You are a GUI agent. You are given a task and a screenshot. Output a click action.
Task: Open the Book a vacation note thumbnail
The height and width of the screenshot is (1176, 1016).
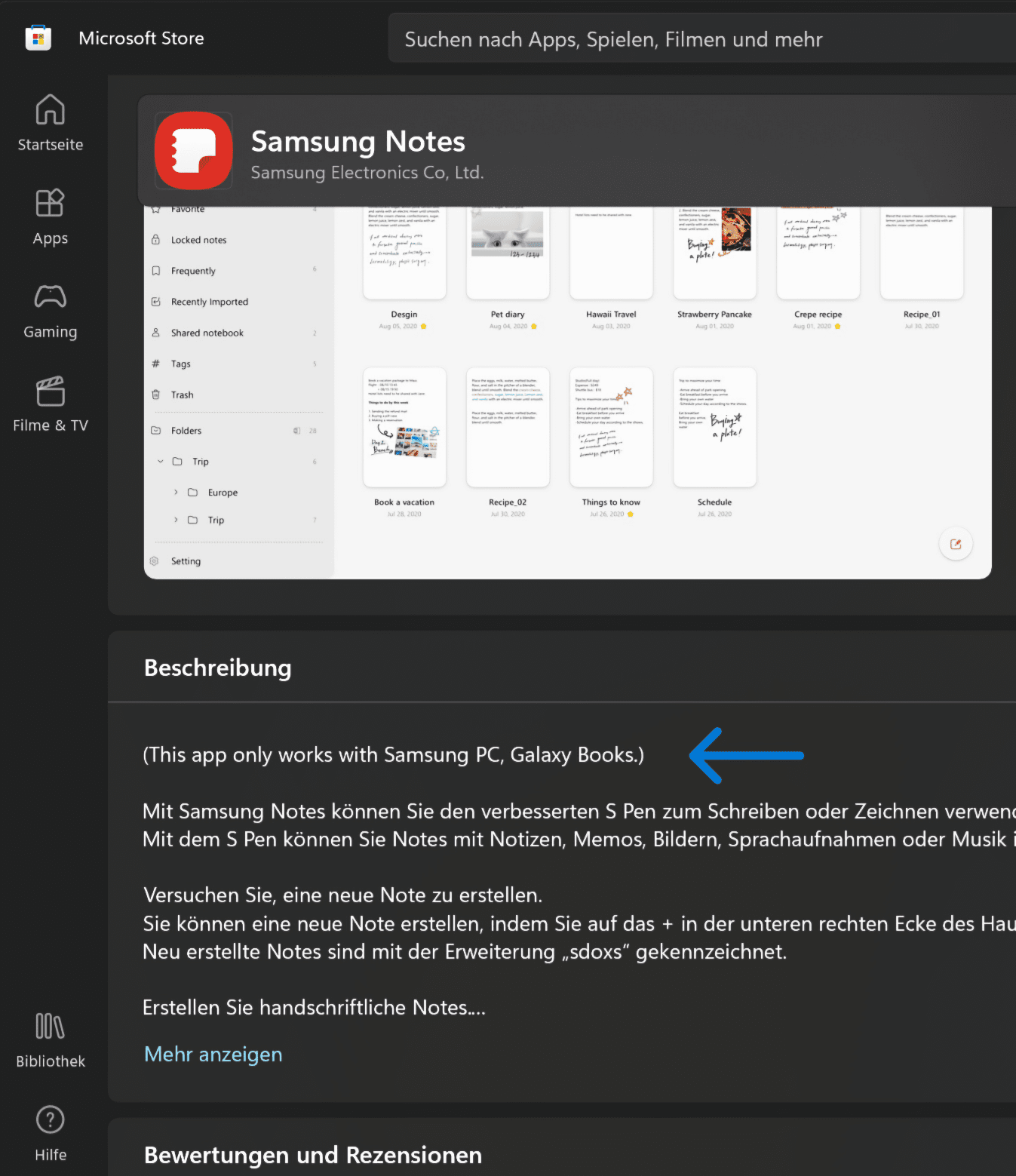point(404,427)
